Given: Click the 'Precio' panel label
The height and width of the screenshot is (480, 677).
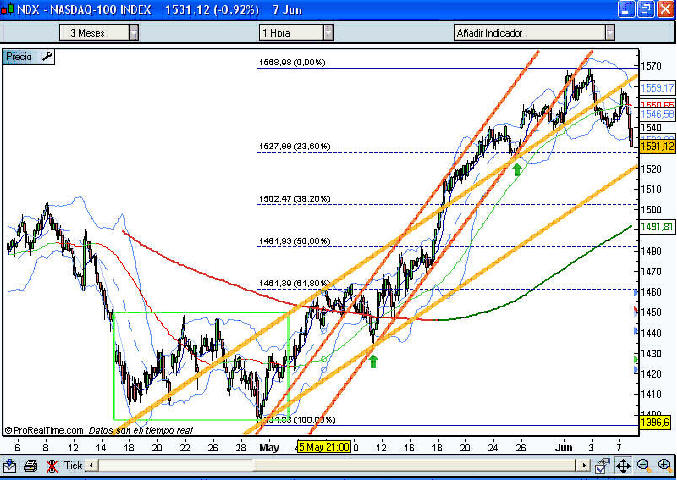Looking at the screenshot, I should [20, 57].
